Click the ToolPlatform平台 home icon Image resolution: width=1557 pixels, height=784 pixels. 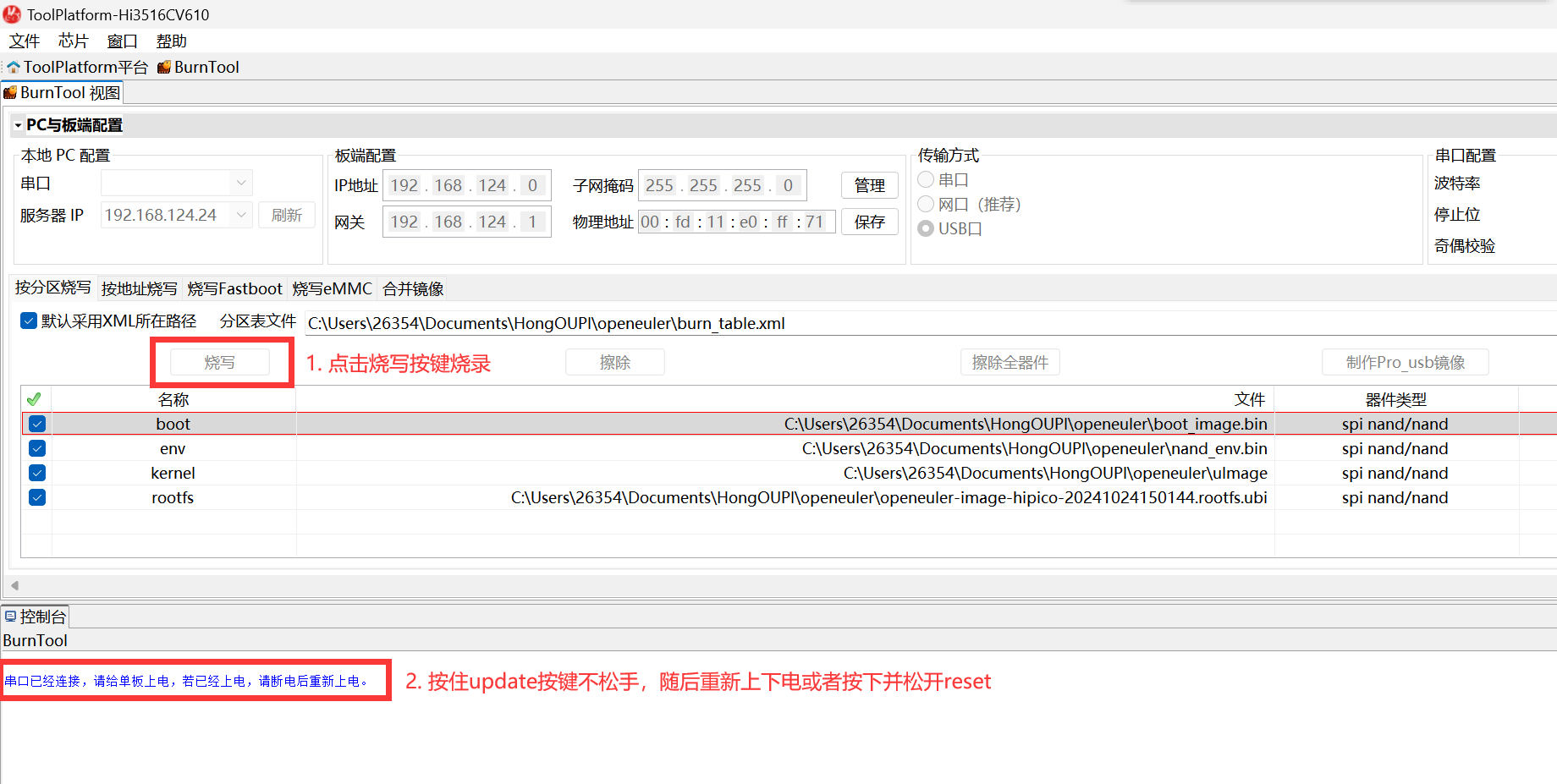14,68
